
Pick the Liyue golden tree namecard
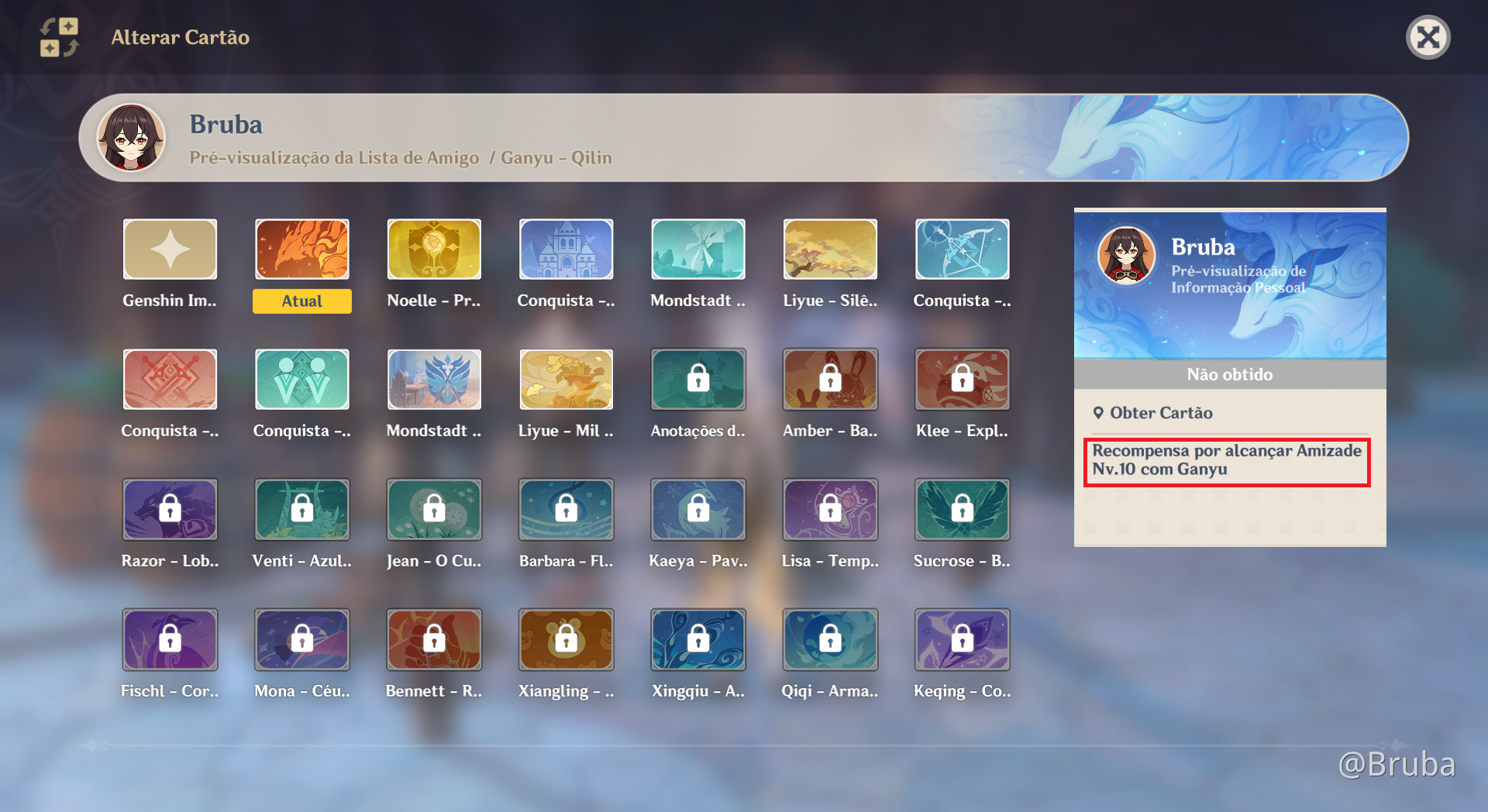click(830, 249)
